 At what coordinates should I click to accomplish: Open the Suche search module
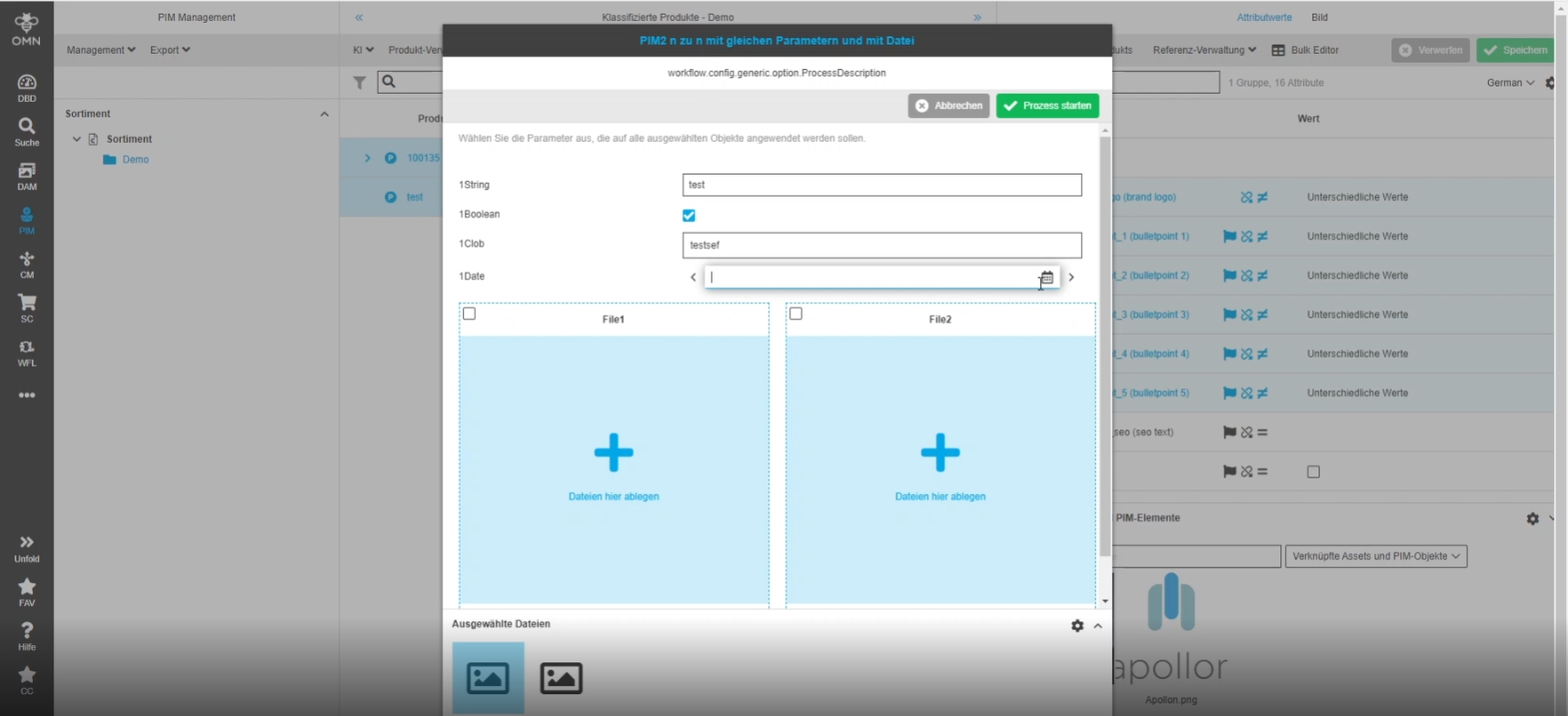point(26,132)
